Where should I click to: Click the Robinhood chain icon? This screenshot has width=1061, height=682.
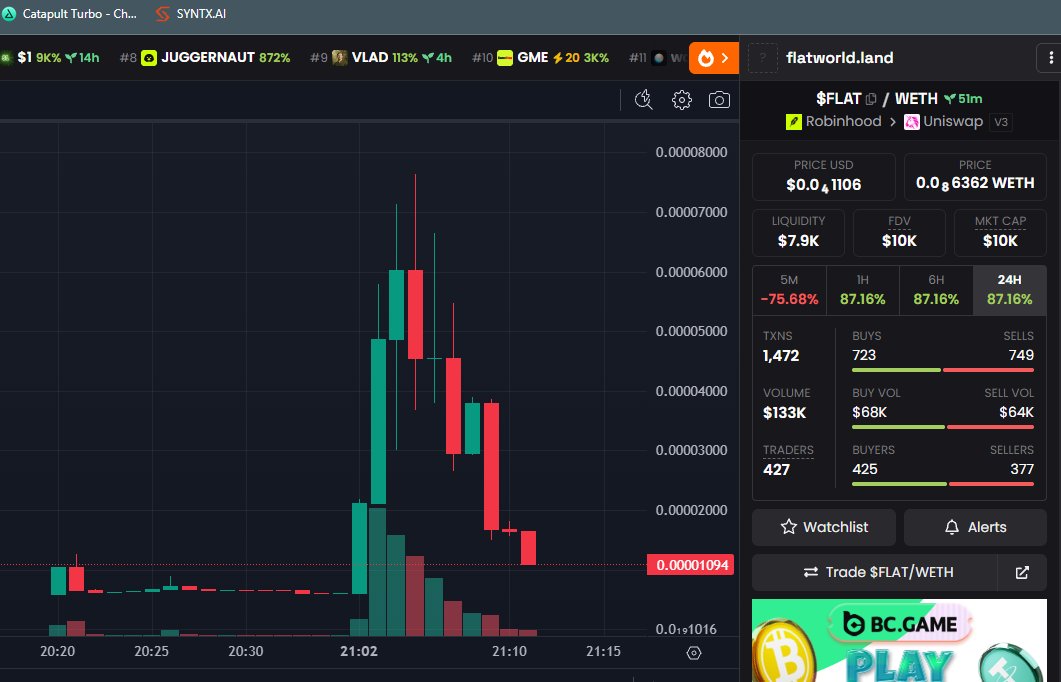(793, 122)
